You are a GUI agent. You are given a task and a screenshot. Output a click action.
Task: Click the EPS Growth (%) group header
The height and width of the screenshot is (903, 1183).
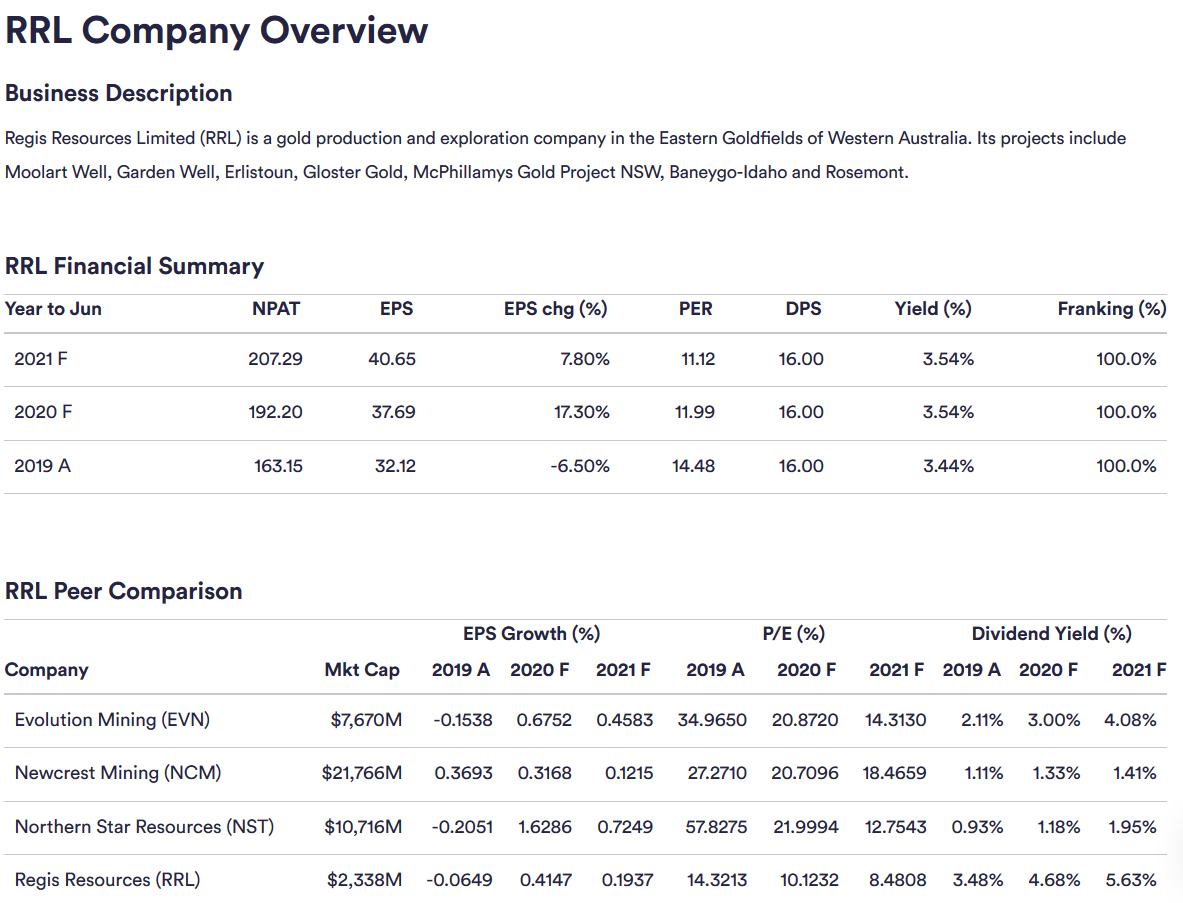click(531, 633)
